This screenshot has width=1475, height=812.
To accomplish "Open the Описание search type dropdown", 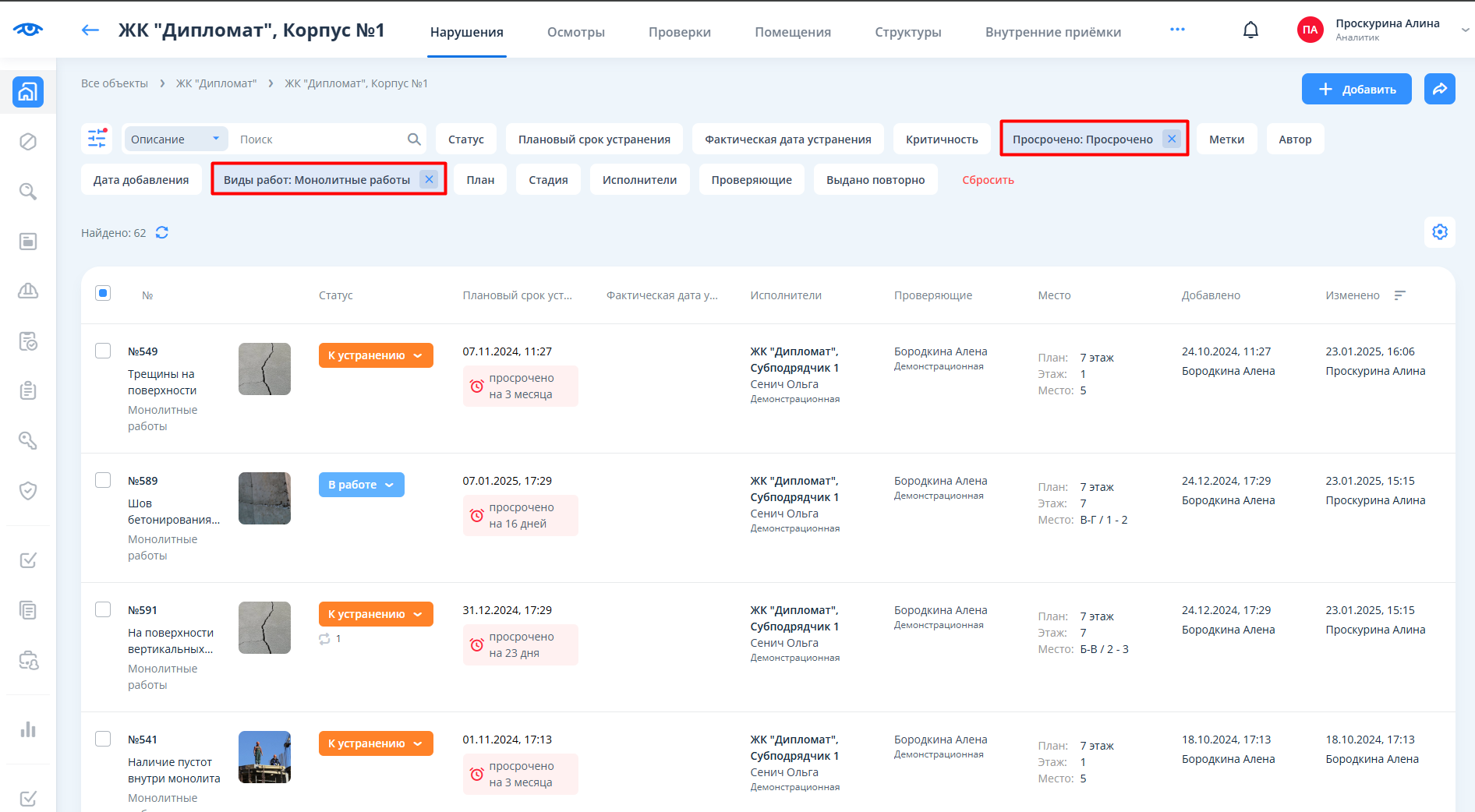I will click(x=175, y=139).
